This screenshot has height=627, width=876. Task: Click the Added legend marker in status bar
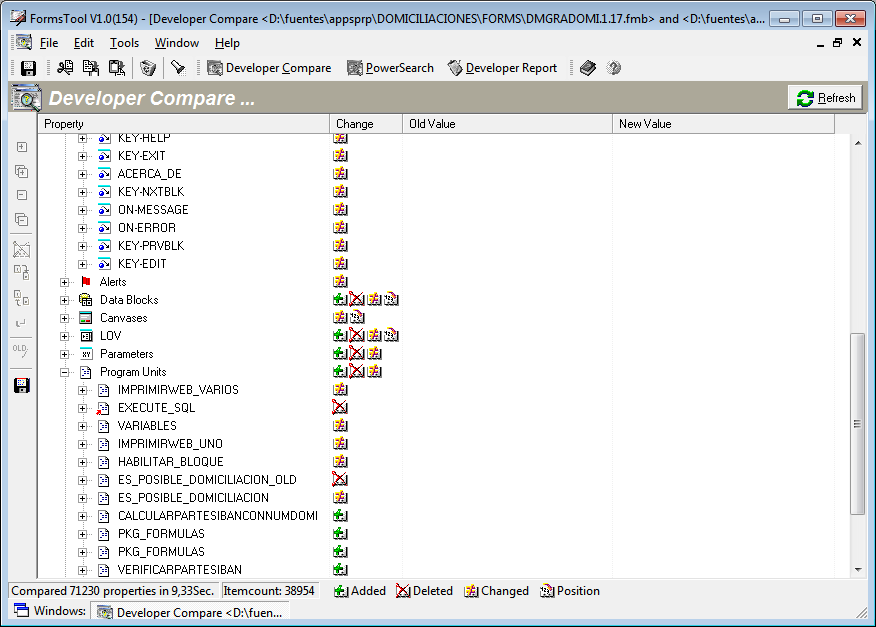click(x=341, y=591)
